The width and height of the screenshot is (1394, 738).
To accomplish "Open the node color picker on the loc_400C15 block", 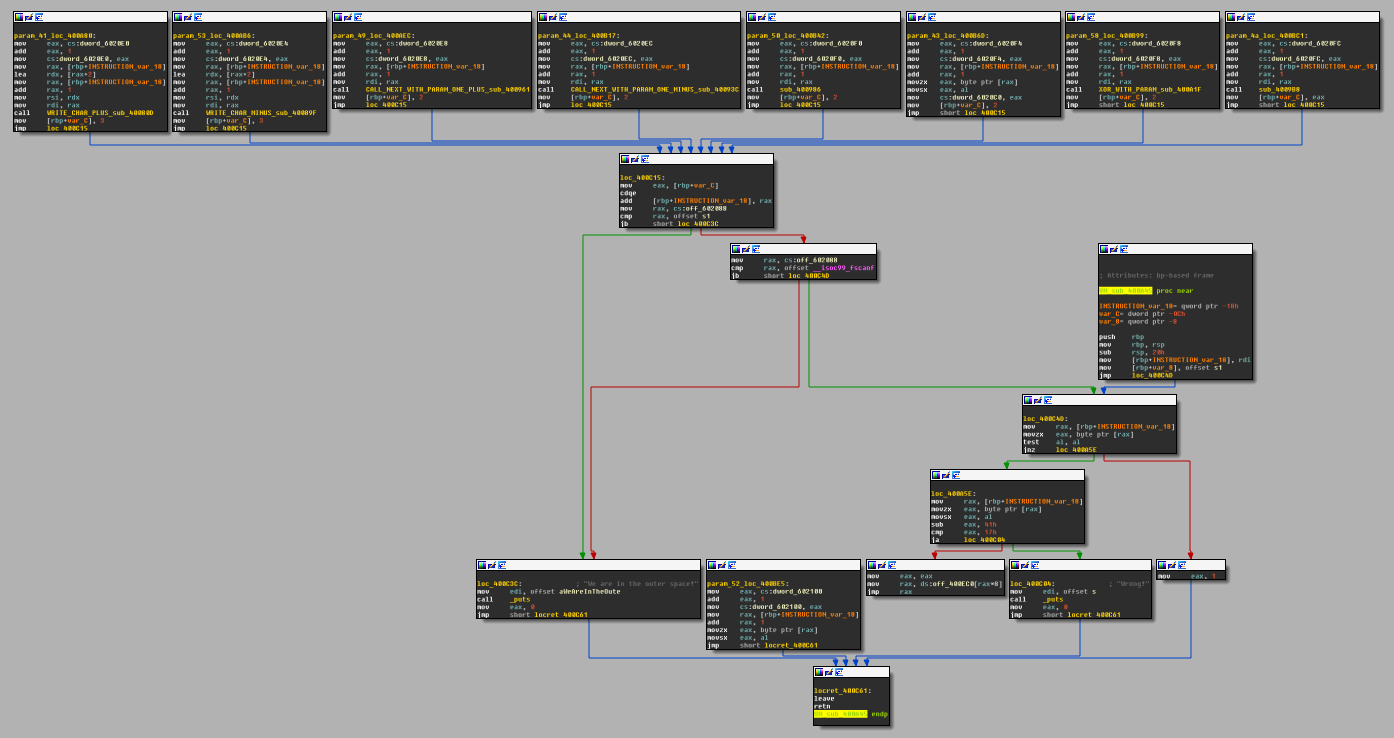I will click(x=624, y=158).
